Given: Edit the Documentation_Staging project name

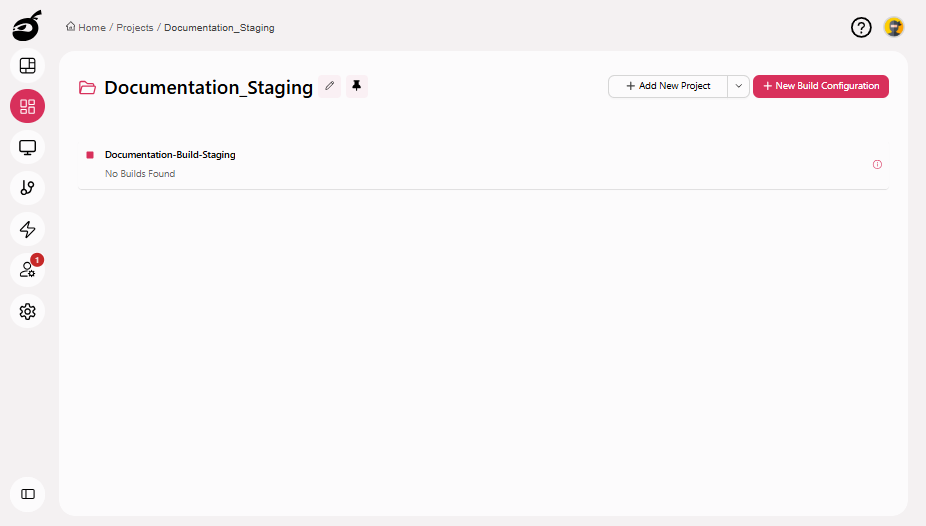Looking at the screenshot, I should pyautogui.click(x=330, y=86).
